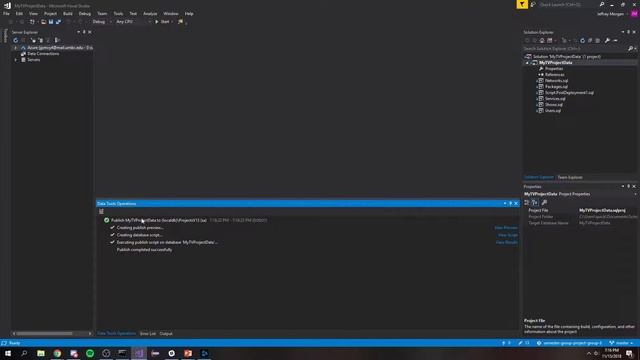
Task: Toggle auto-hide pin on Data Tools Operations
Action: tap(511, 203)
